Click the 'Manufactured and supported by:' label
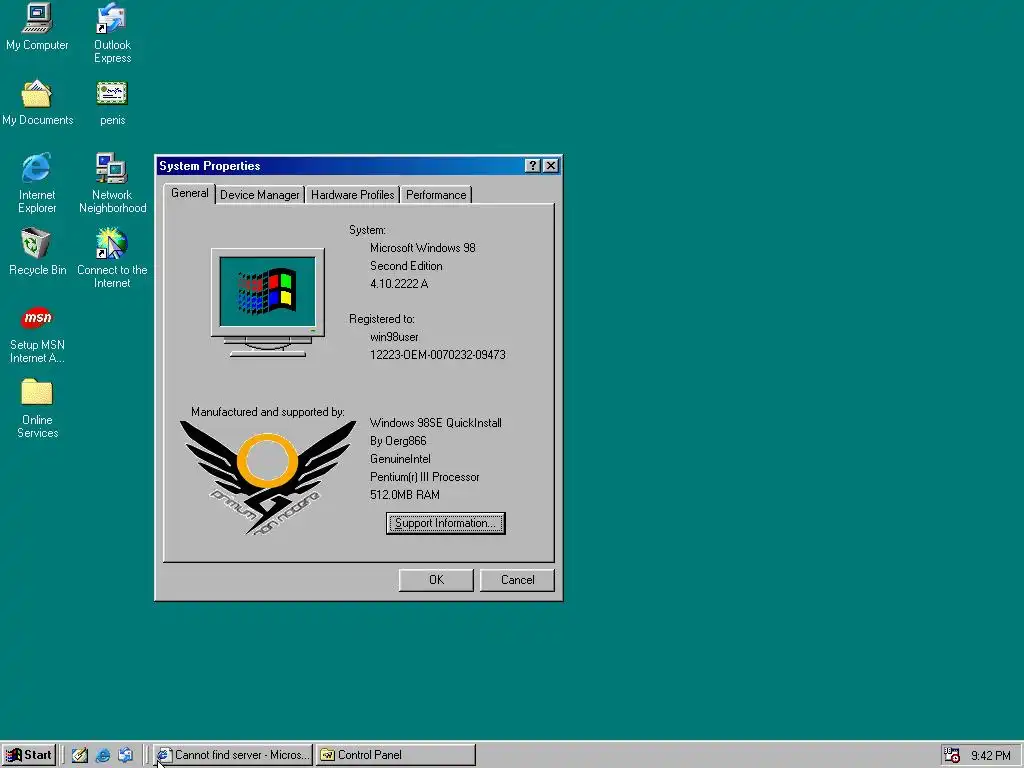The image size is (1024, 768). [x=268, y=412]
